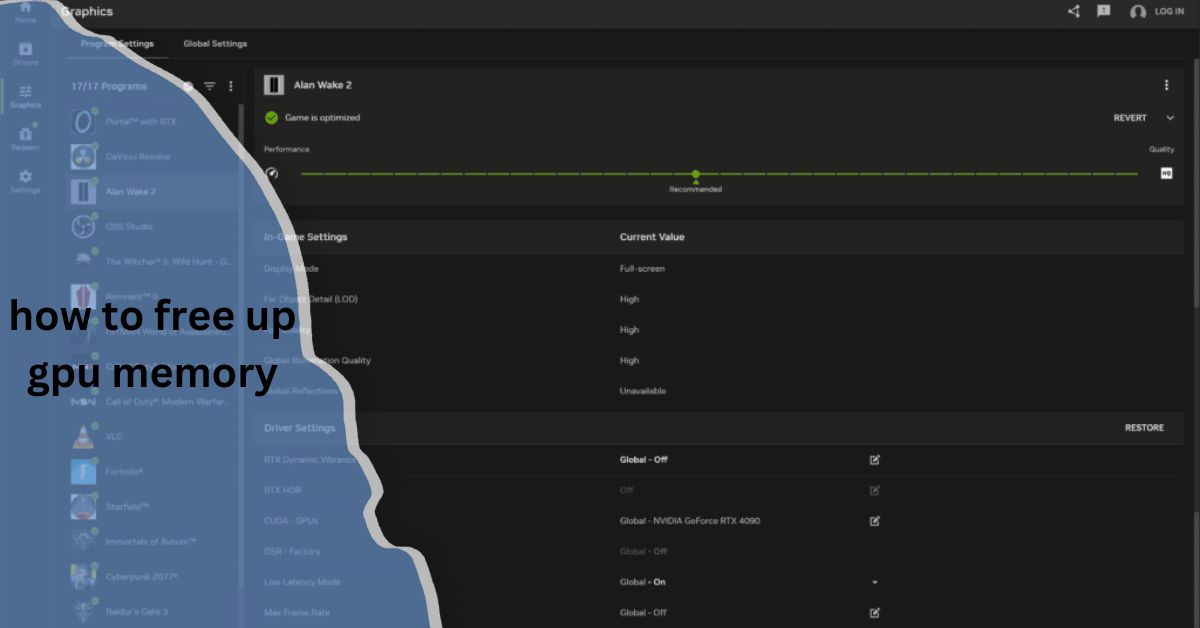Click Far Object Detail (LOD) High value
Viewport: 1200px width, 628px height.
tap(629, 299)
